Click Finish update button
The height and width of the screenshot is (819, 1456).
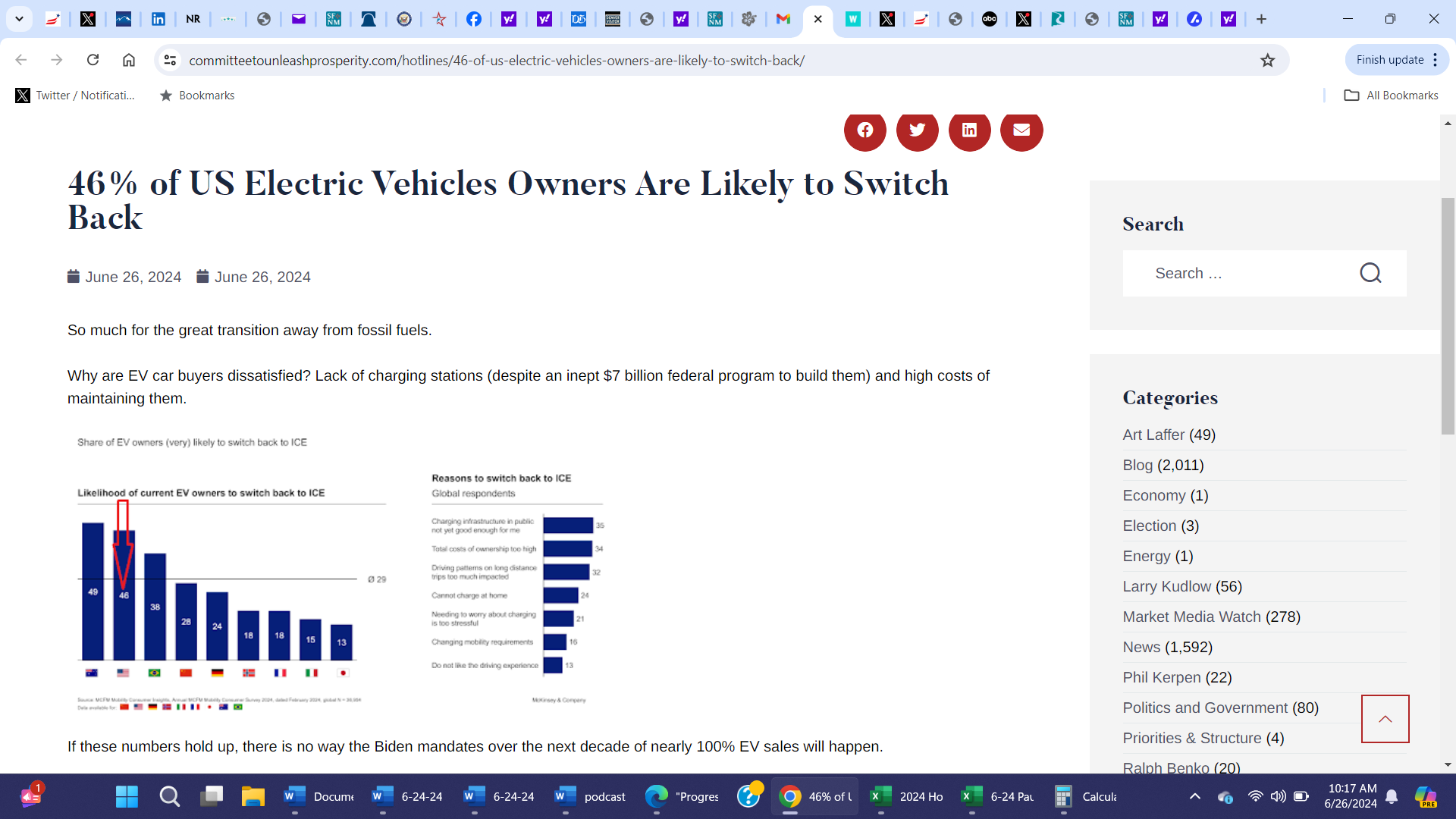pyautogui.click(x=1389, y=60)
